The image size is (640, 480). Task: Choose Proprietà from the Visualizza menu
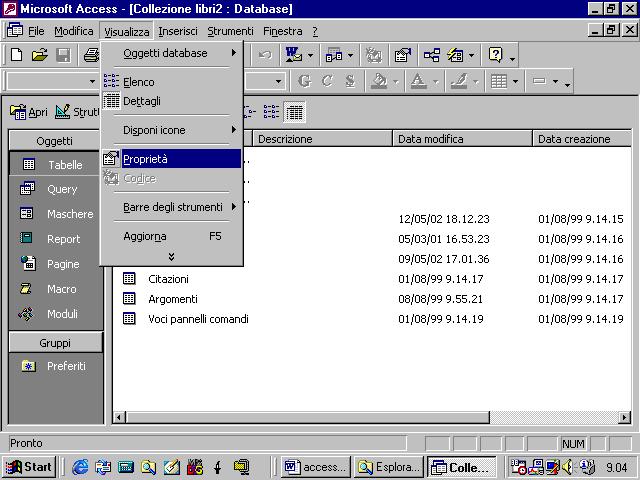pyautogui.click(x=171, y=159)
